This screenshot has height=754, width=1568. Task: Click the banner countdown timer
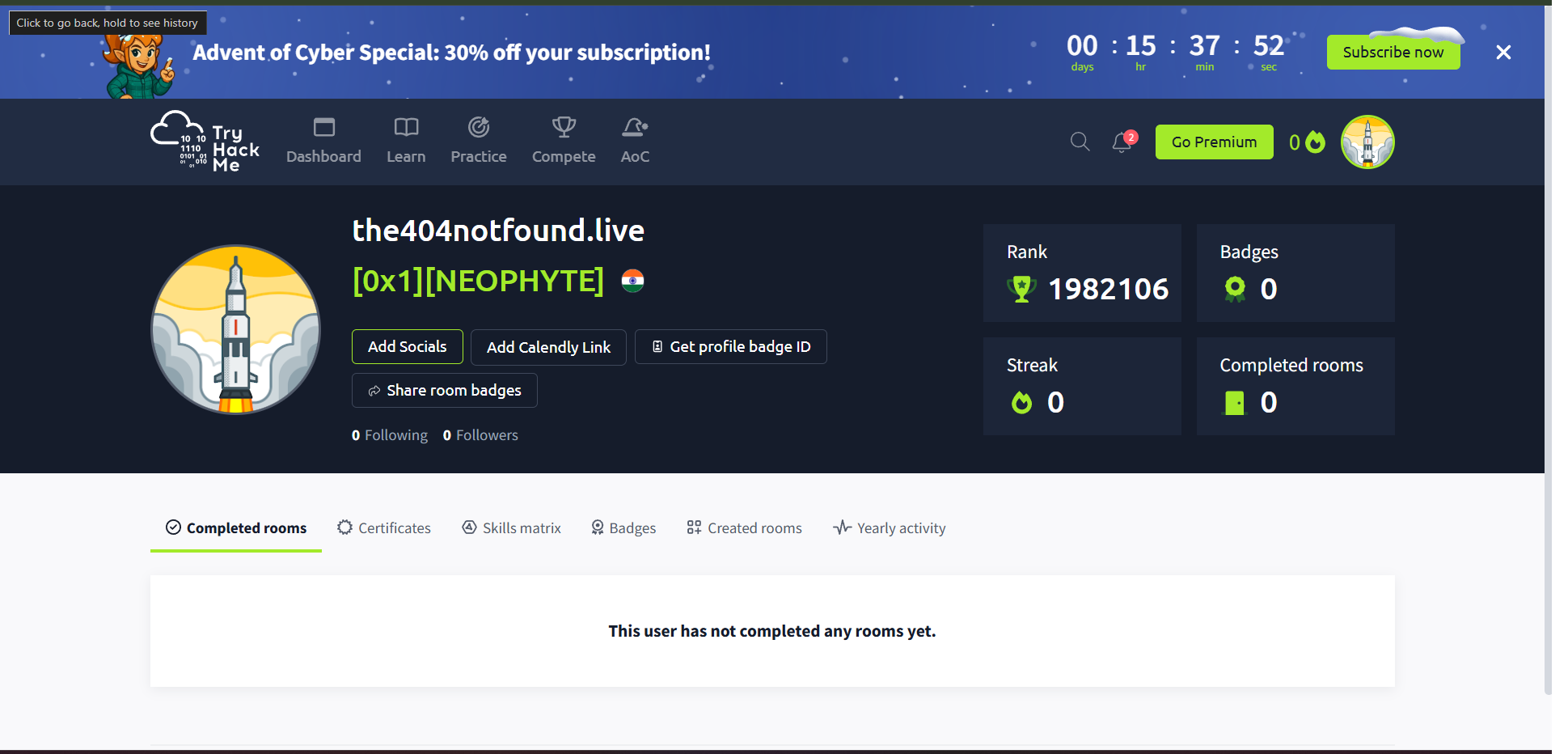coord(1175,52)
